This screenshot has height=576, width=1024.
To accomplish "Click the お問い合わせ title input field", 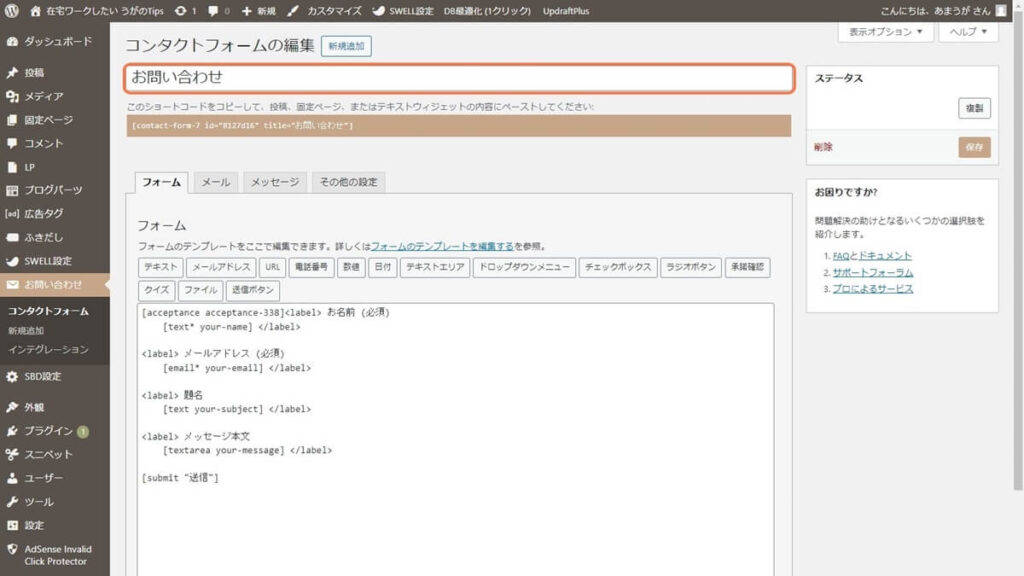I will (459, 78).
